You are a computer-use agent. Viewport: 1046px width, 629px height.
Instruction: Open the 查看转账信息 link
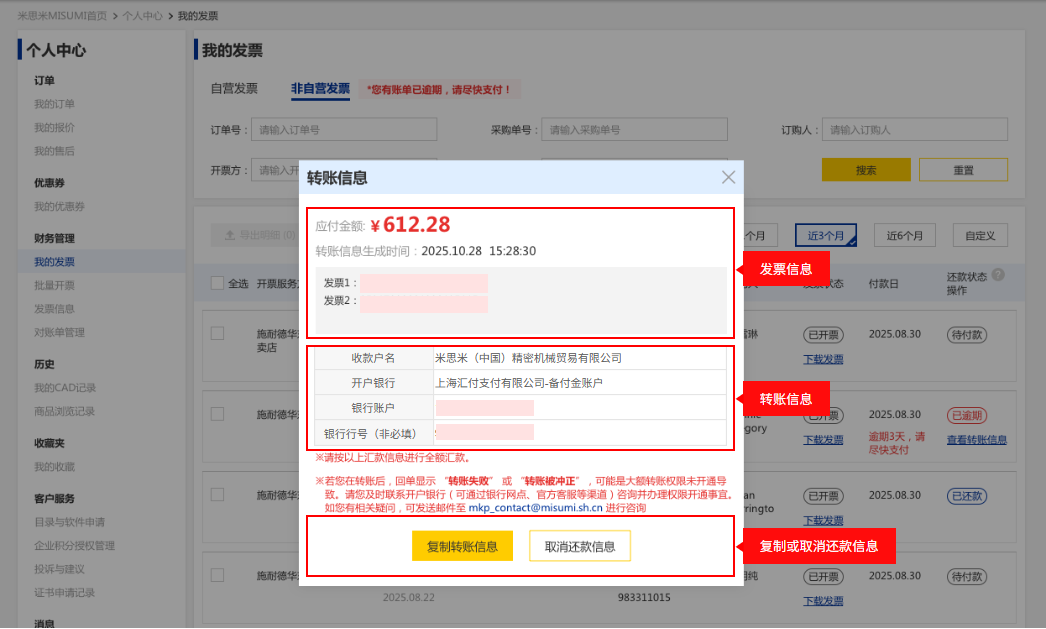pyautogui.click(x=976, y=440)
